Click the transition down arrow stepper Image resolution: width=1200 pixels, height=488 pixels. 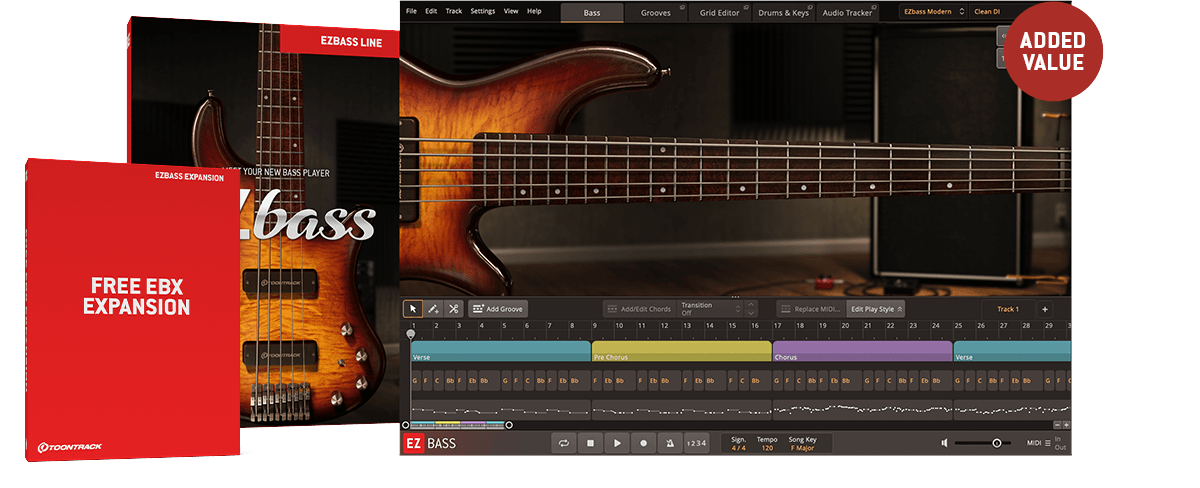point(752,314)
